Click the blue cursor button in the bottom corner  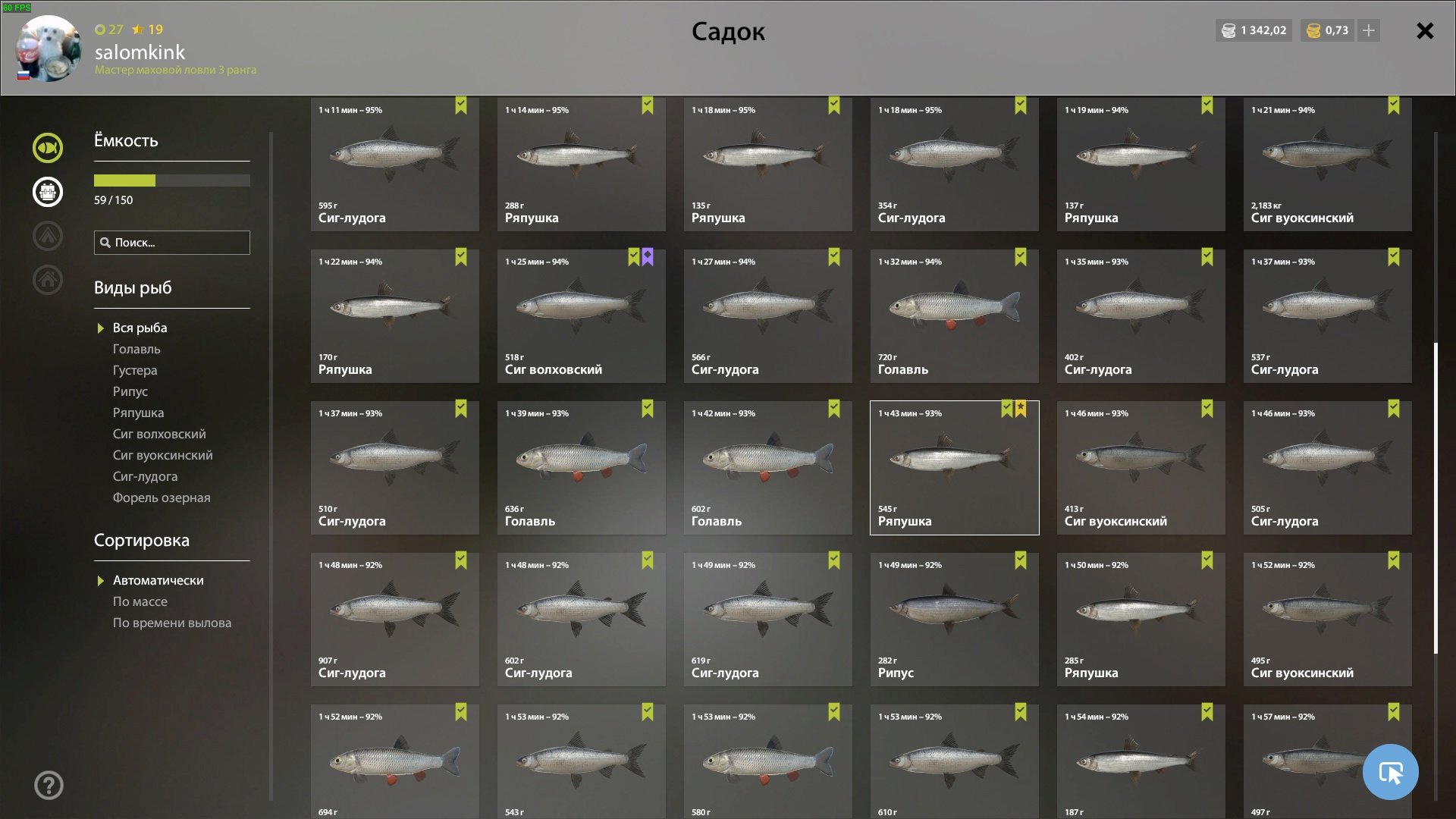point(1390,772)
